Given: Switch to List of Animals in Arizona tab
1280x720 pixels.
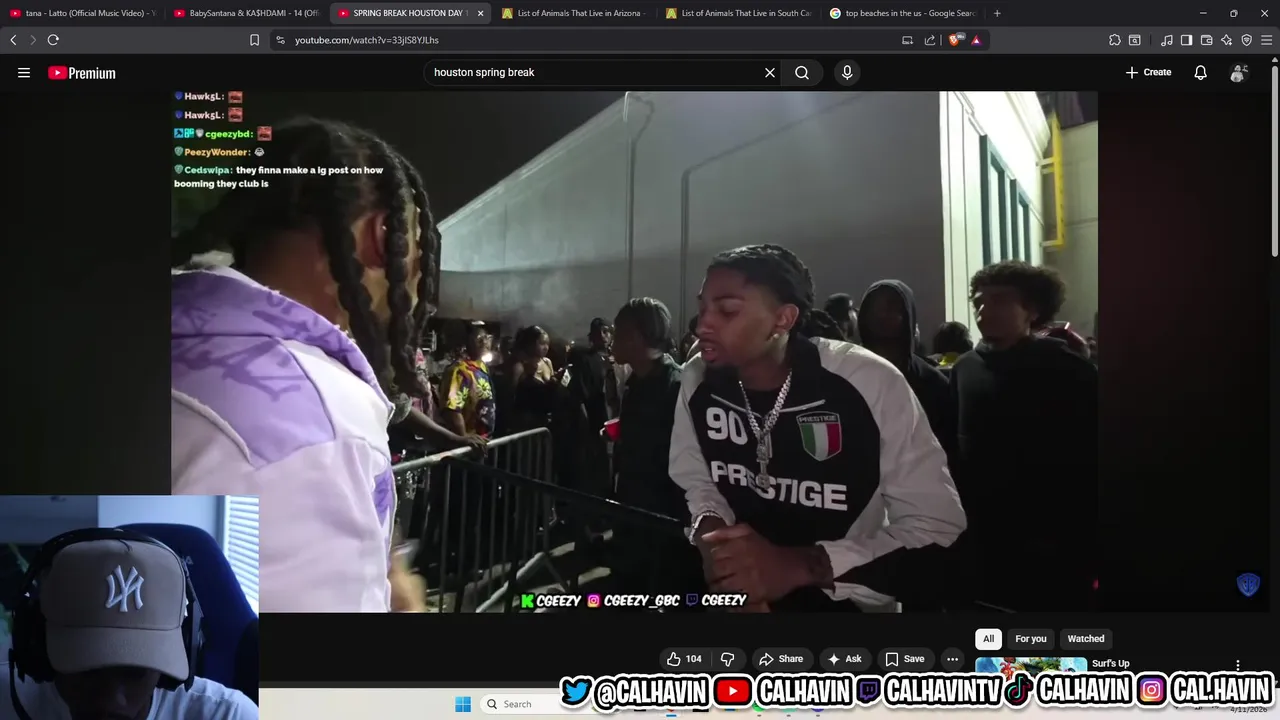Looking at the screenshot, I should click(x=573, y=13).
